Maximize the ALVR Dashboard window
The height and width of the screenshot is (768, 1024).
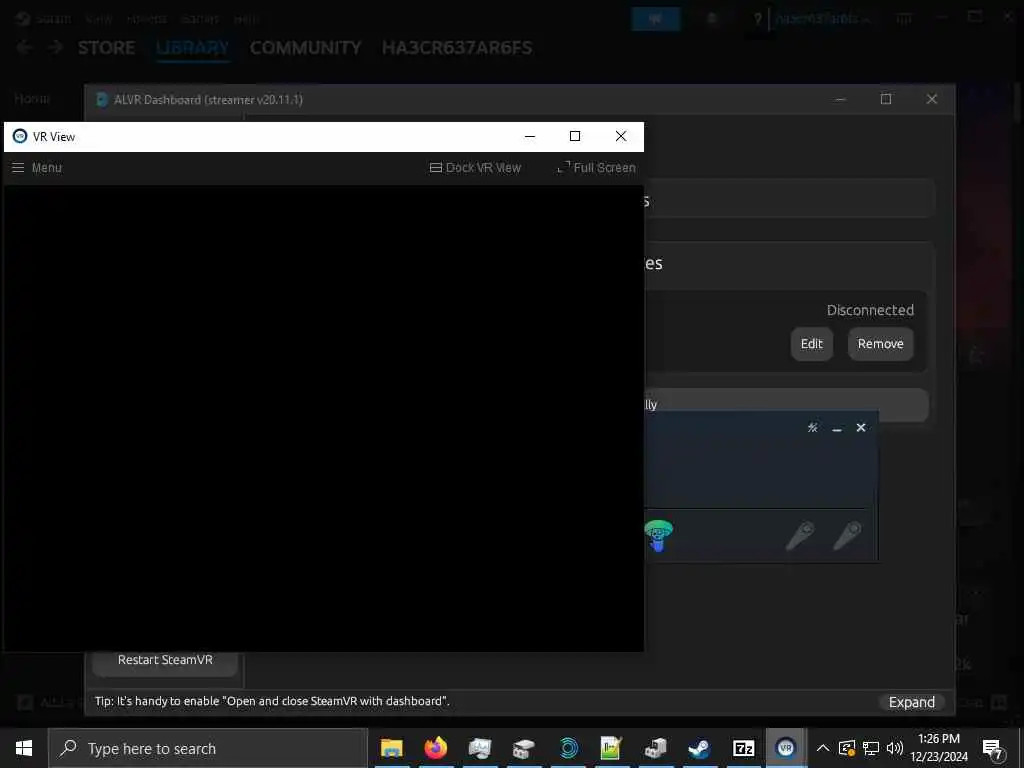click(x=886, y=99)
